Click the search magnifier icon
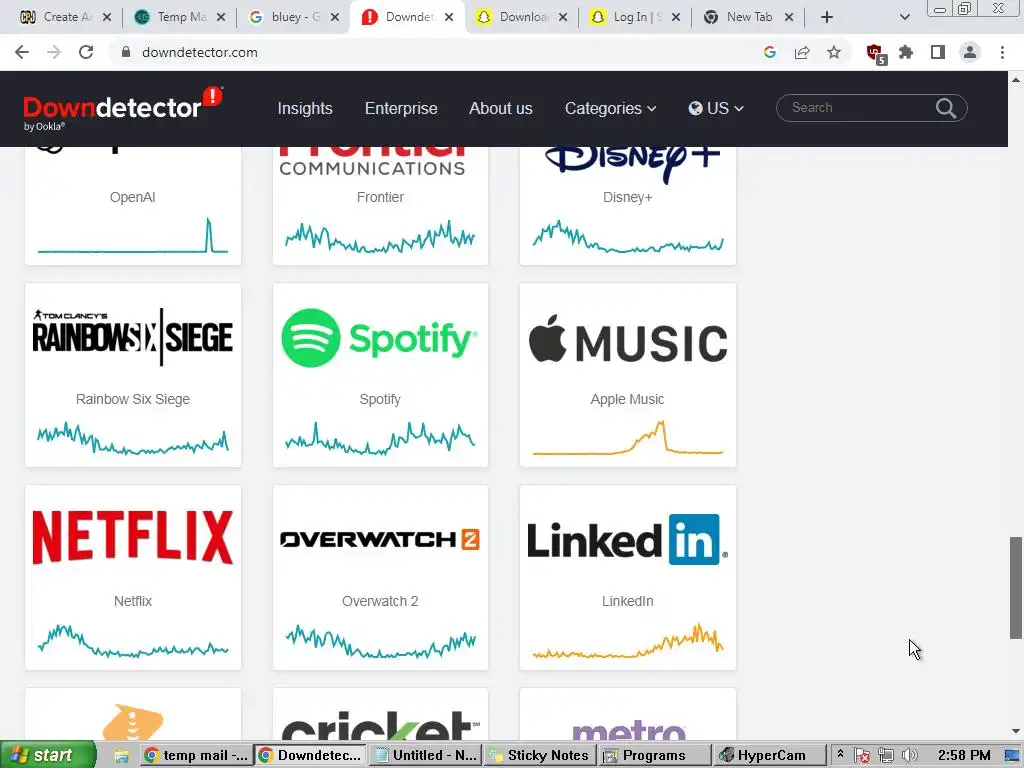Image resolution: width=1024 pixels, height=768 pixels. pyautogui.click(x=946, y=108)
